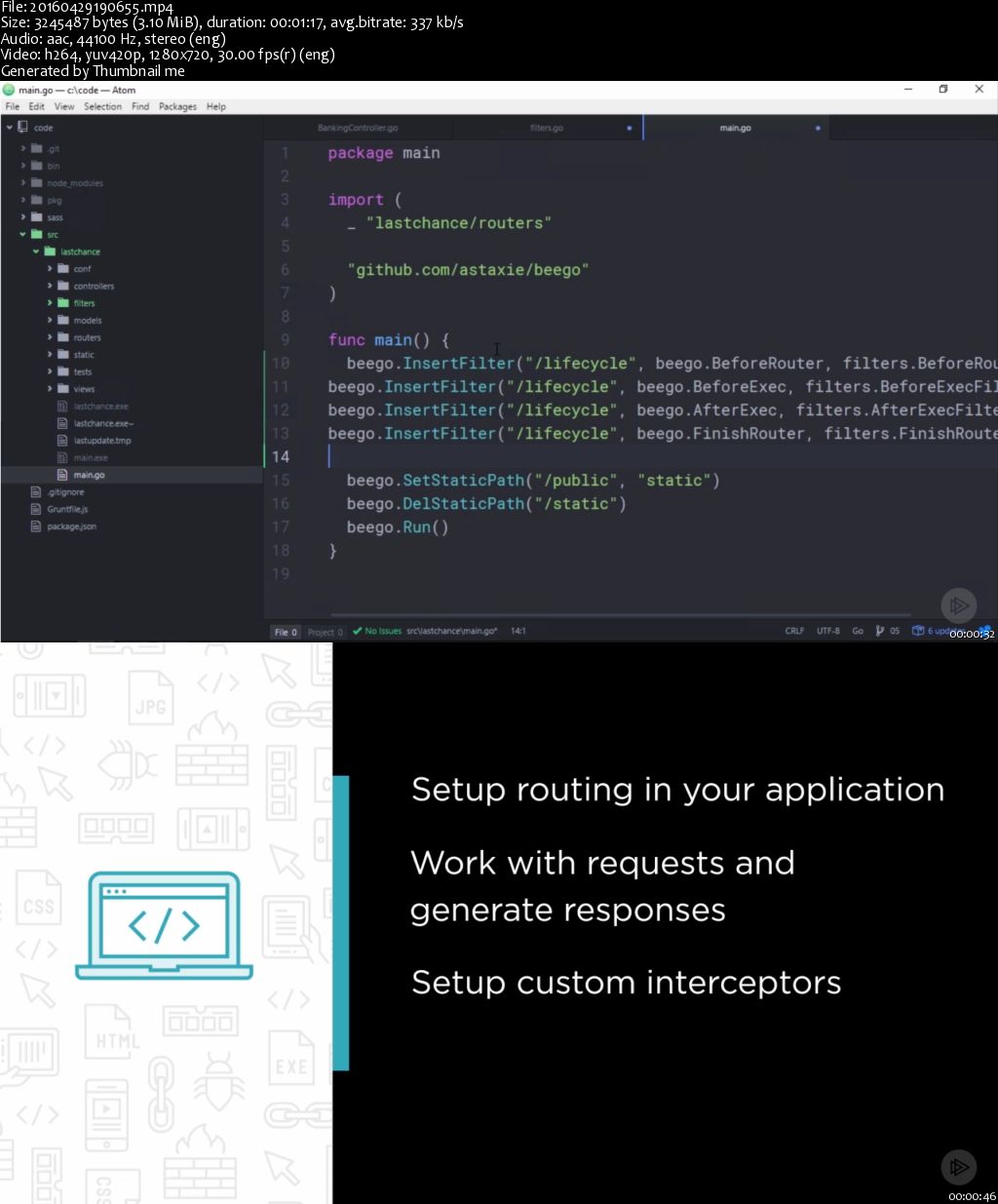Click the Pluralsight play logo on slide frame

tap(959, 1166)
